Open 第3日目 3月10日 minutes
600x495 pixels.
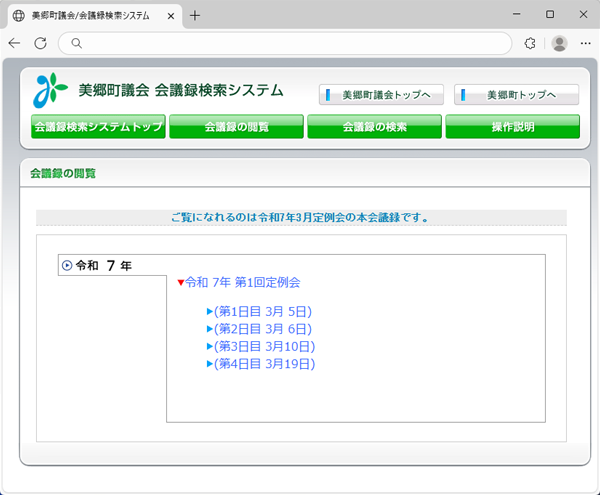264,347
